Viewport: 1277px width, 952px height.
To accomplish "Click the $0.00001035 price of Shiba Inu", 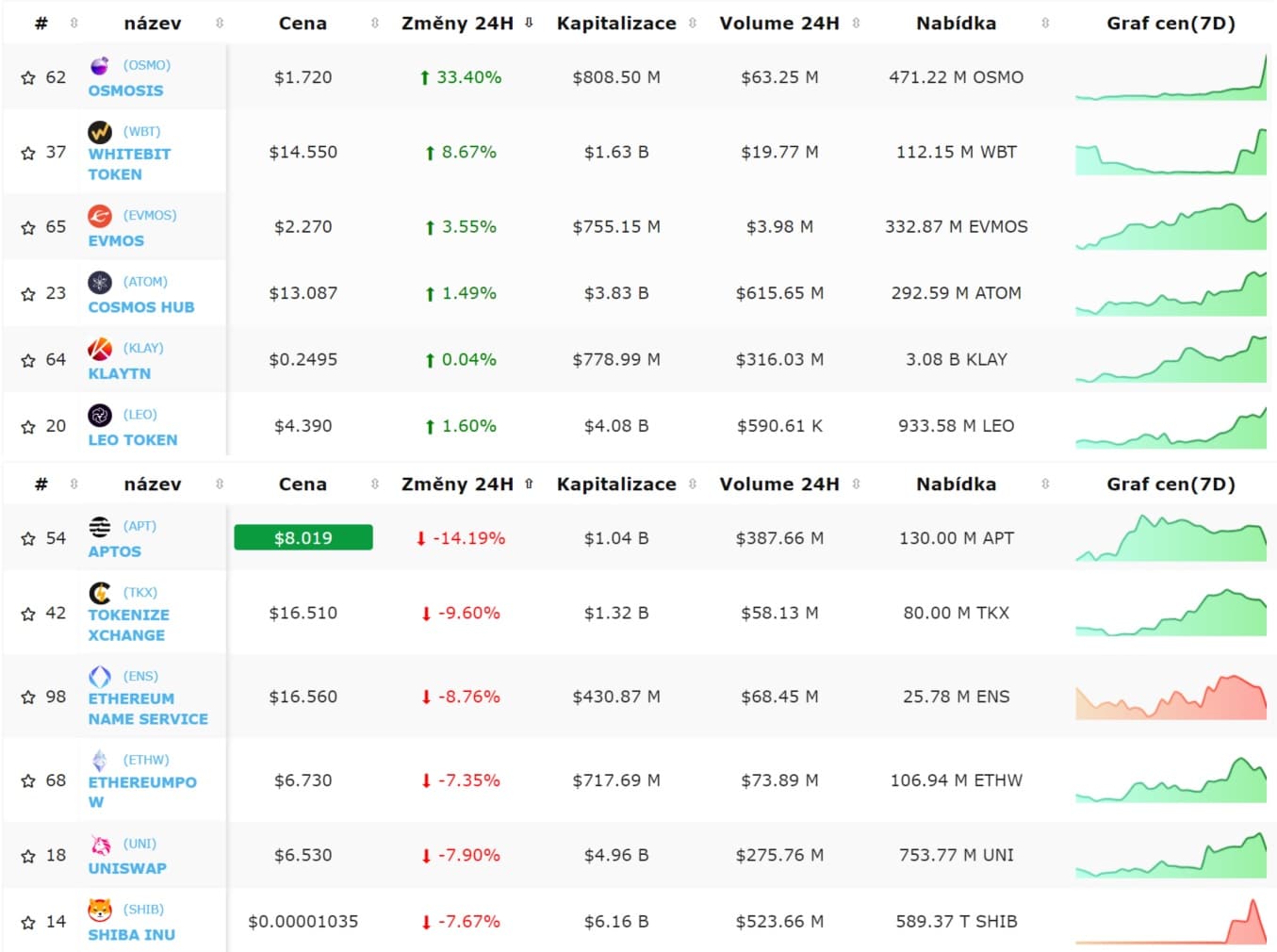I will (303, 922).
